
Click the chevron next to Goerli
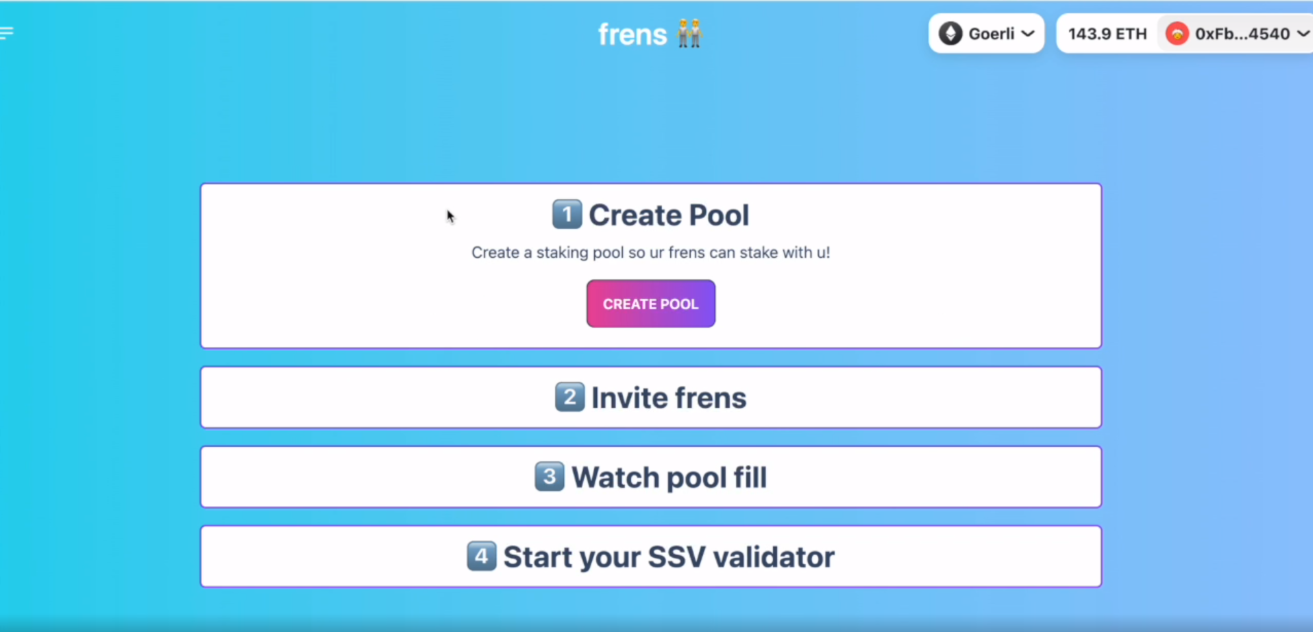point(1027,34)
